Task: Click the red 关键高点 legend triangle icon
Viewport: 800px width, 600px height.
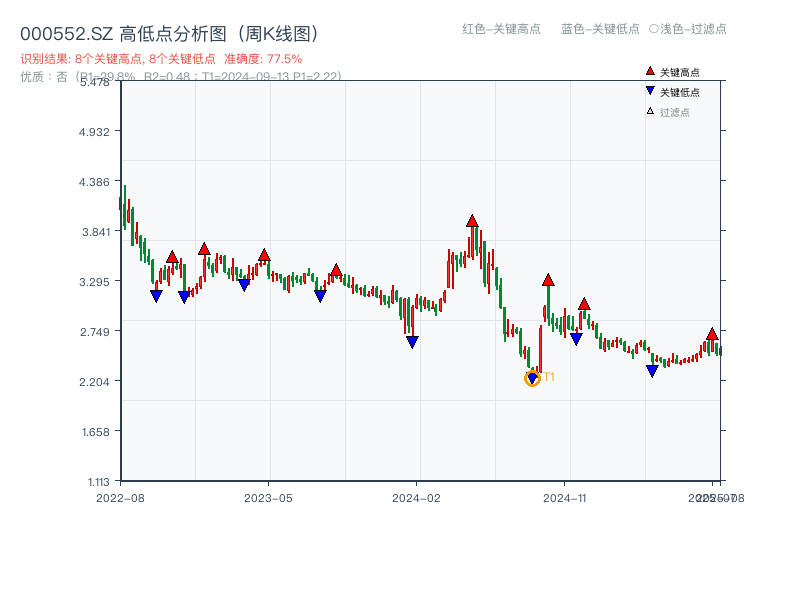Action: (650, 72)
